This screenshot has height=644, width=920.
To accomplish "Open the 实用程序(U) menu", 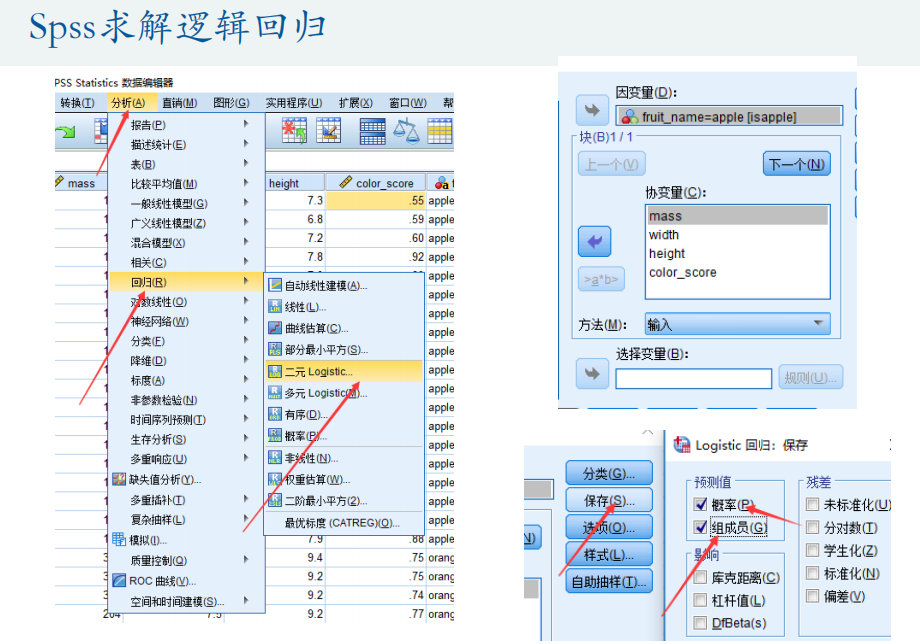I will pos(294,103).
